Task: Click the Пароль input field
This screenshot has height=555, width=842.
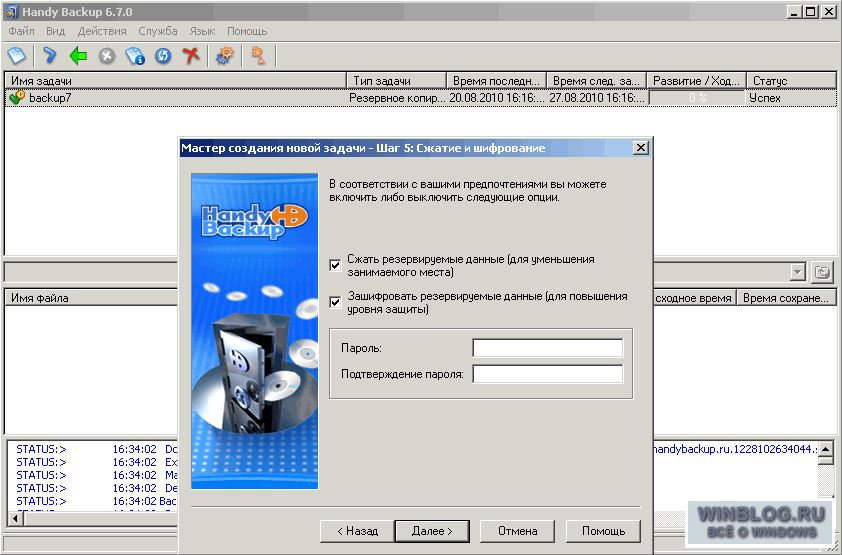Action: pyautogui.click(x=548, y=348)
